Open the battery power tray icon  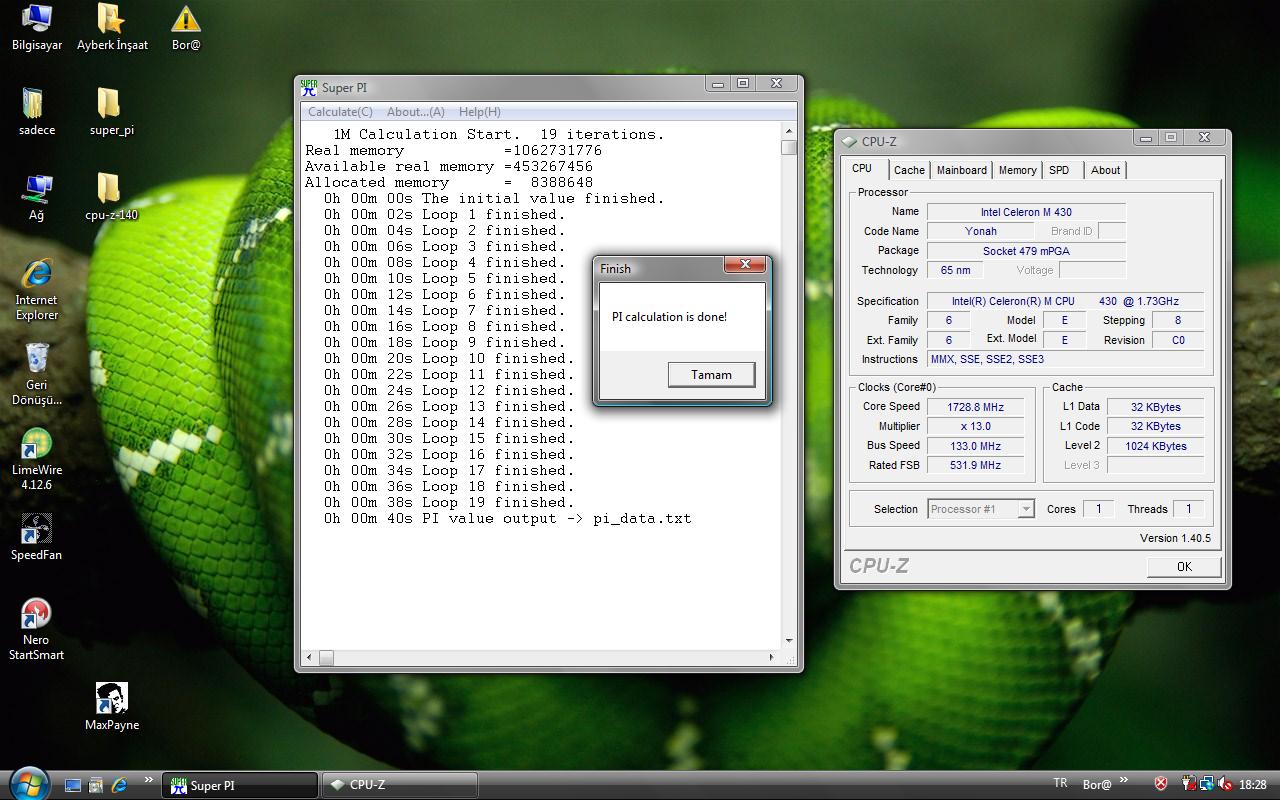click(x=1189, y=785)
